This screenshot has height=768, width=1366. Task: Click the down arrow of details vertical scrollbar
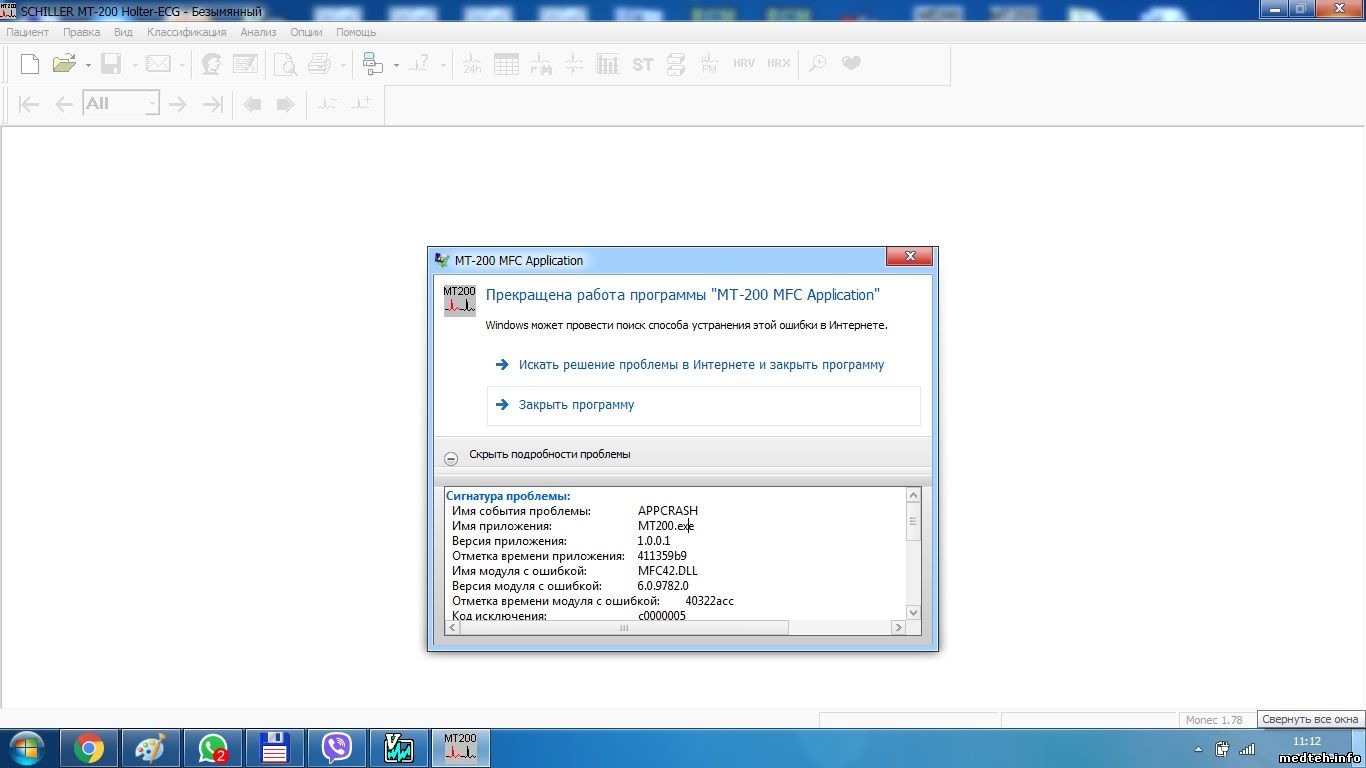click(x=913, y=612)
